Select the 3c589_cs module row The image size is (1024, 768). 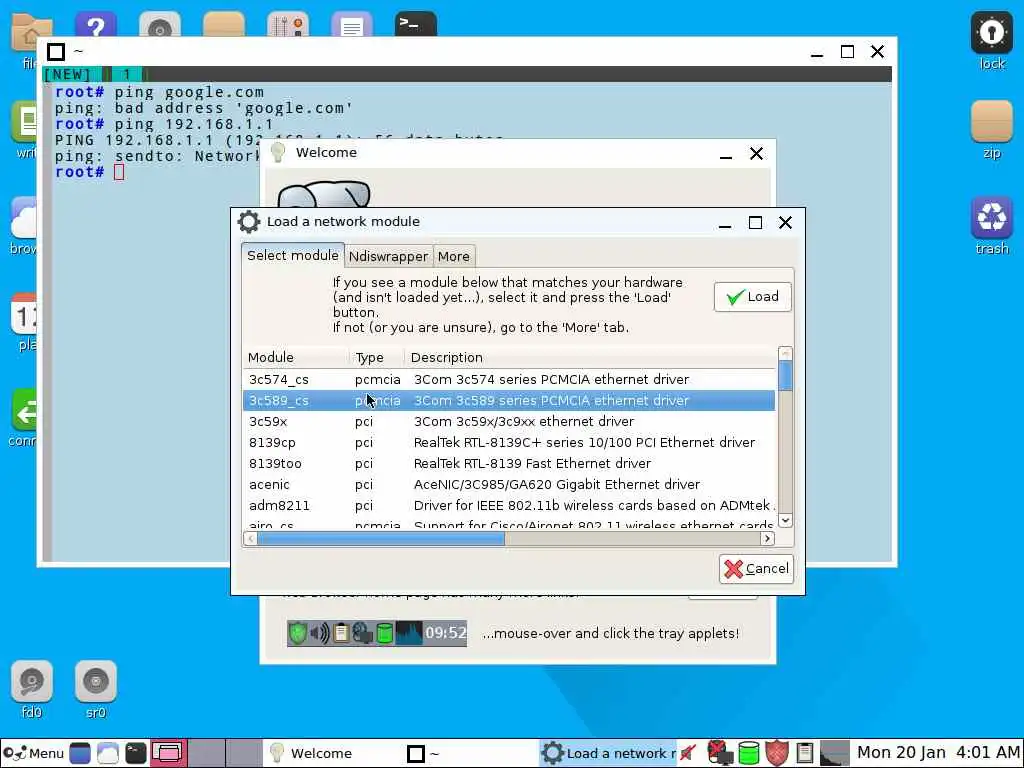[509, 400]
